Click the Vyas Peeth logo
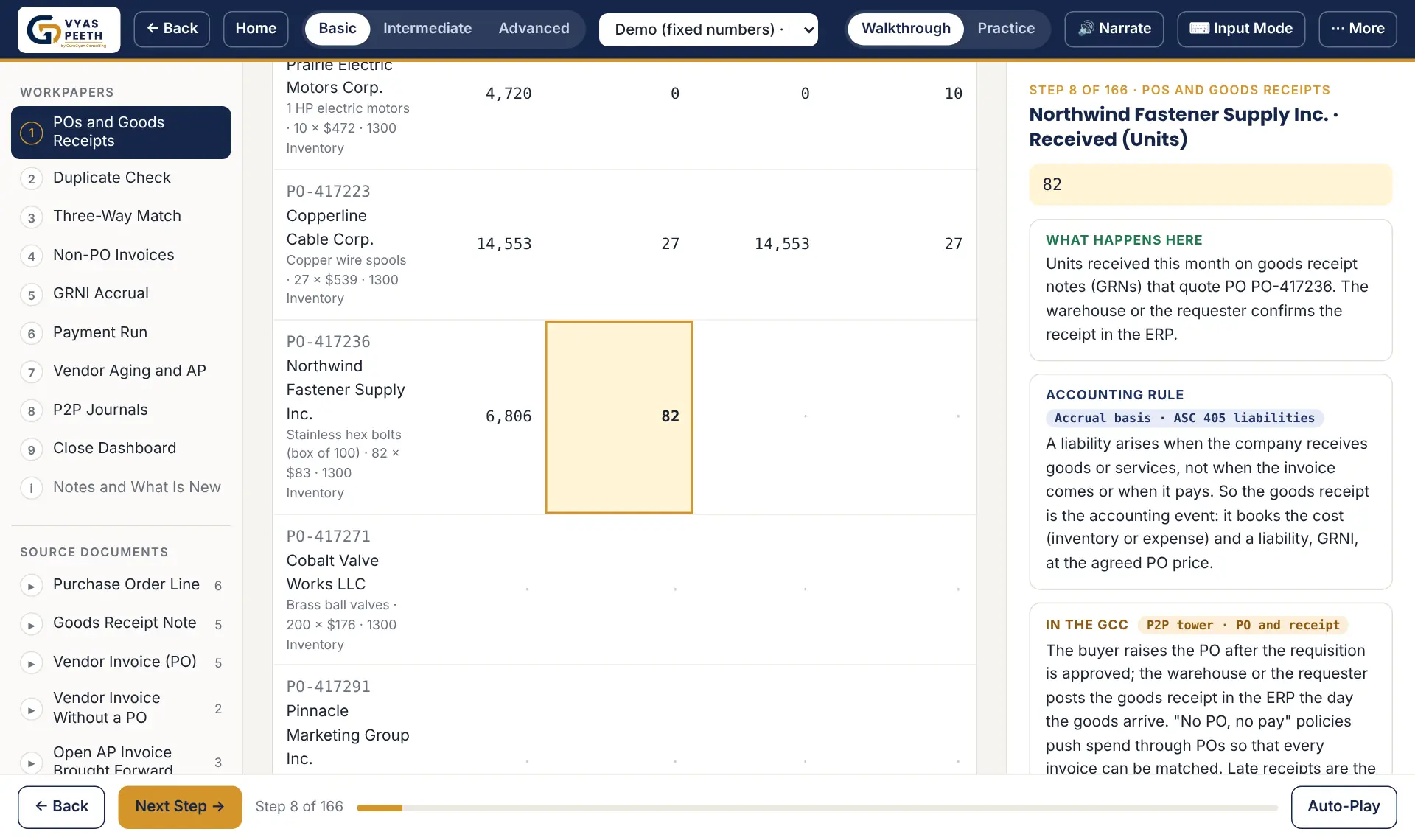1415x840 pixels. pos(69,29)
